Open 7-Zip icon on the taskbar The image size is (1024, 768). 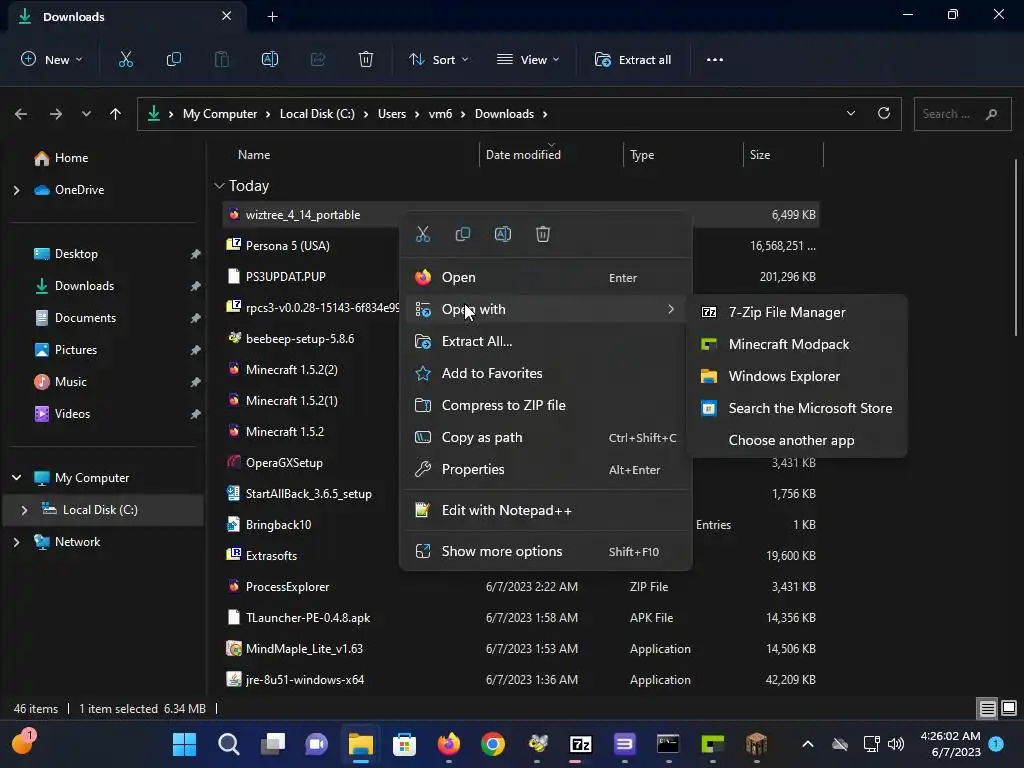pos(581,744)
